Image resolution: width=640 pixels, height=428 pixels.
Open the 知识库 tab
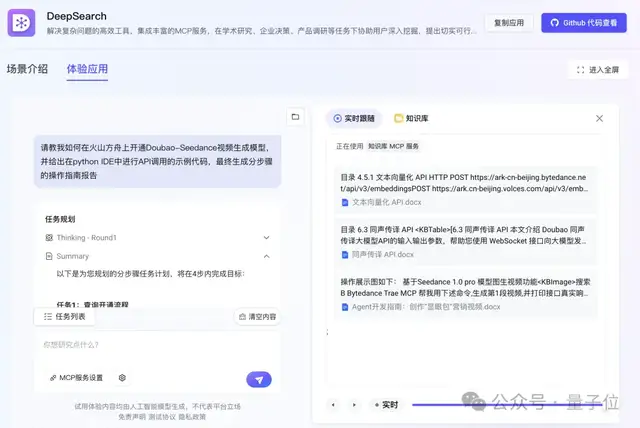411,118
